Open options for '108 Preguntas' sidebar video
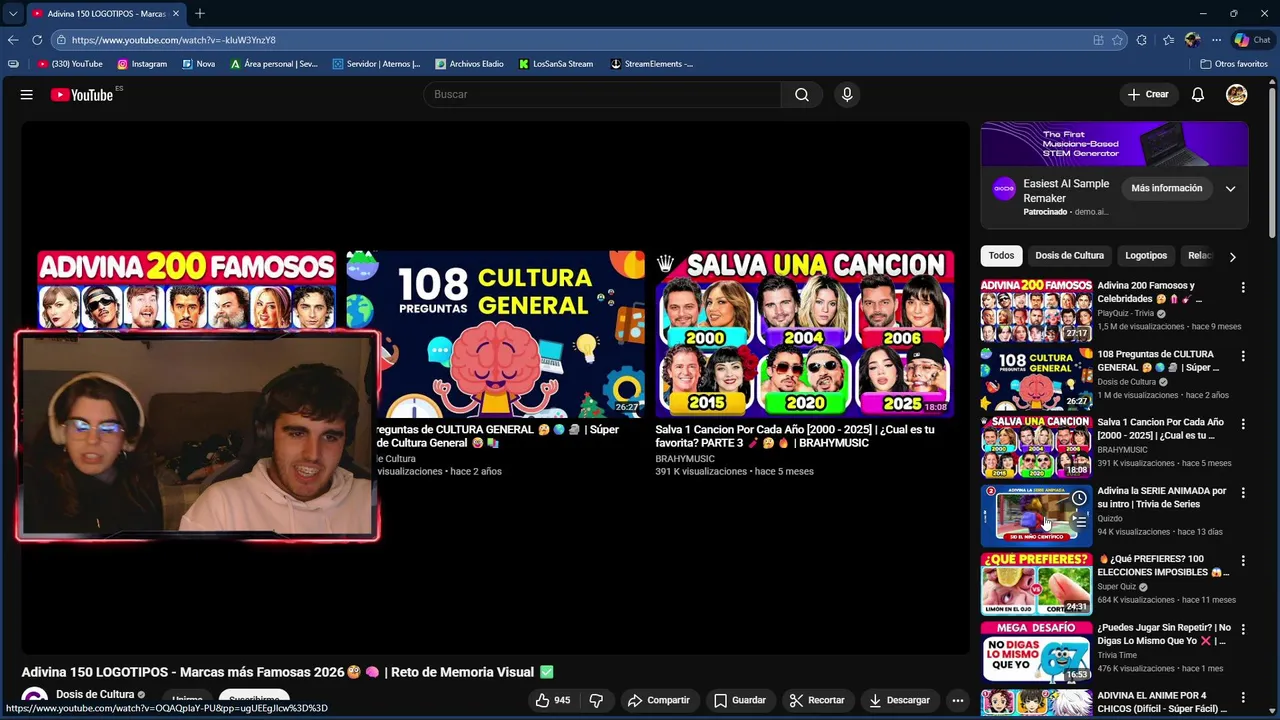This screenshot has width=1280, height=720. 1243,356
